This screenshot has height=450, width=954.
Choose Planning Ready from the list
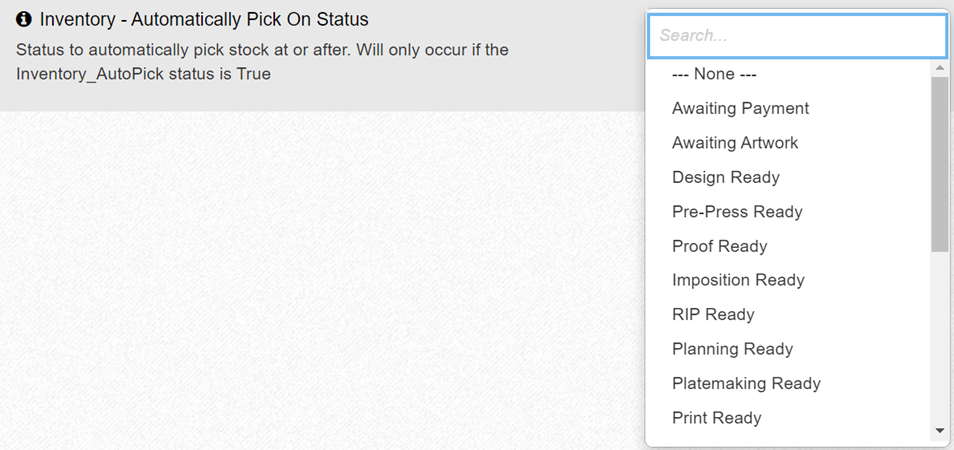pyautogui.click(x=732, y=349)
